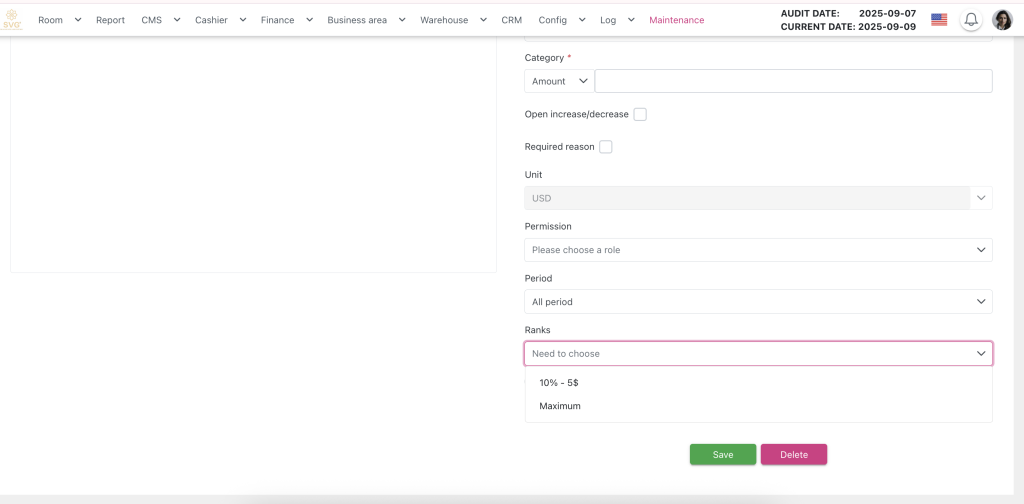Open the Period dropdown
The image size is (1024, 504).
click(x=758, y=301)
